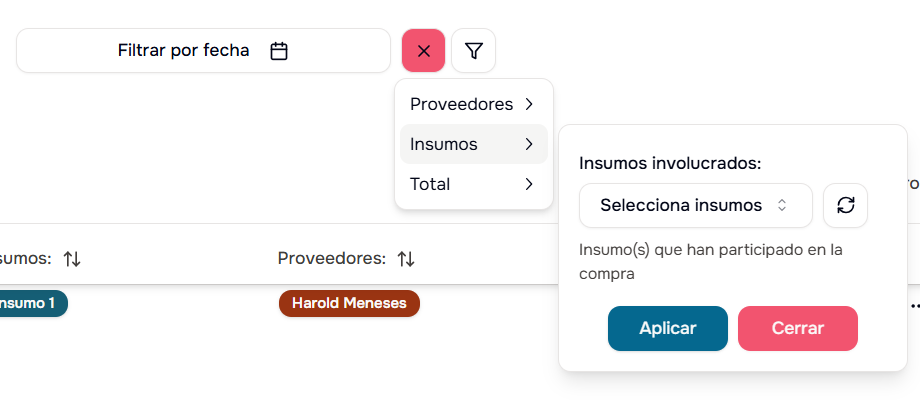Click the up-down chevron in Selecciona insumos

pyautogui.click(x=782, y=205)
